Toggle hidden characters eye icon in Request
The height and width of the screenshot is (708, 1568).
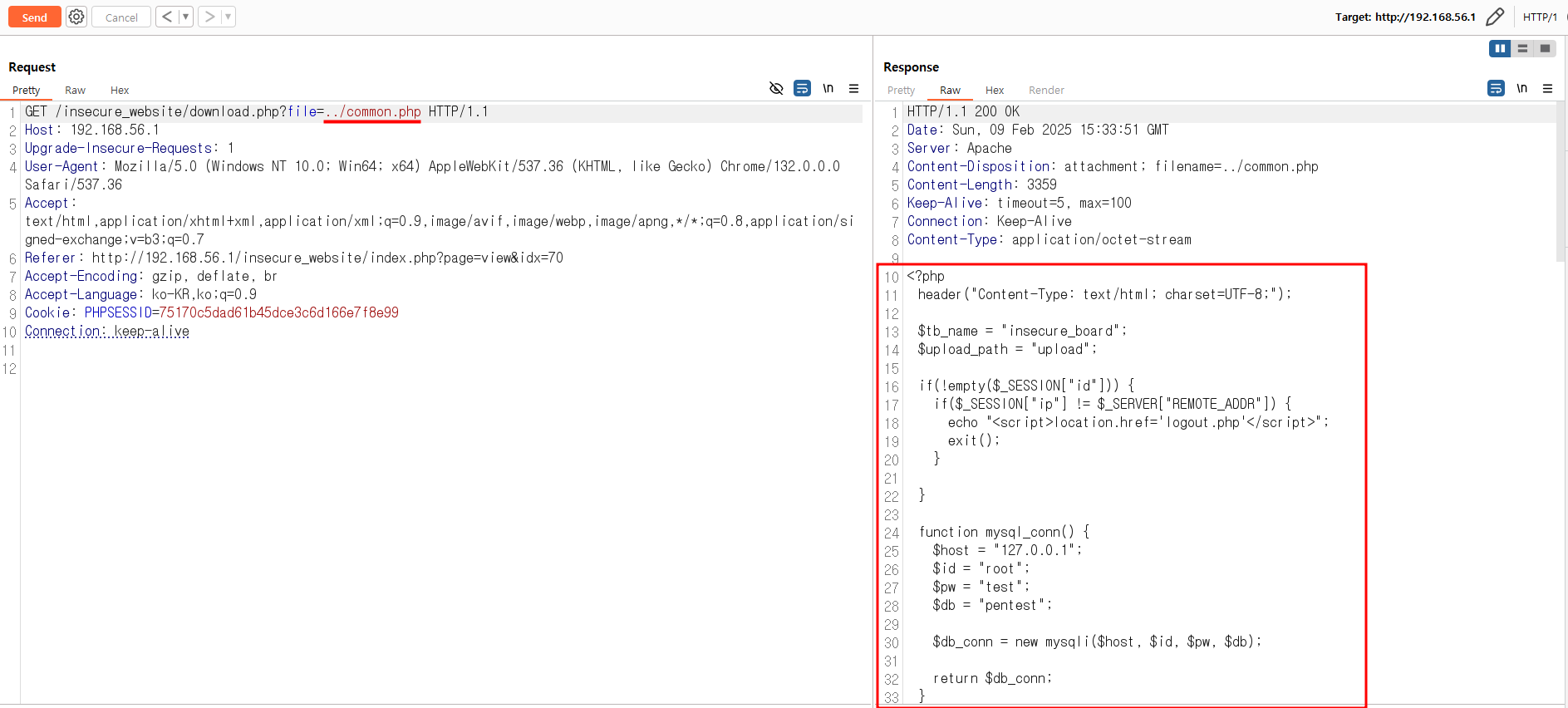pyautogui.click(x=776, y=88)
